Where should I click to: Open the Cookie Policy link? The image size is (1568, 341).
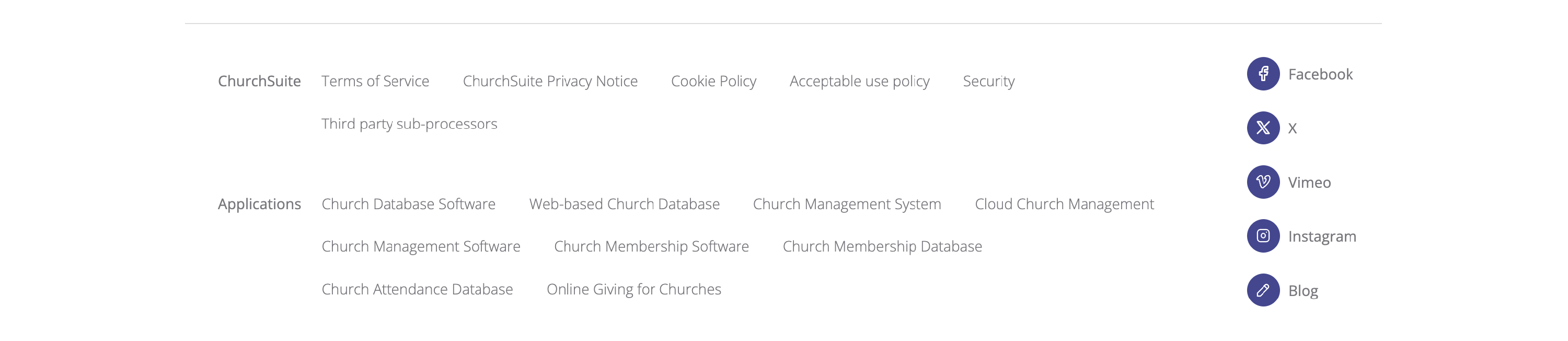tap(713, 82)
